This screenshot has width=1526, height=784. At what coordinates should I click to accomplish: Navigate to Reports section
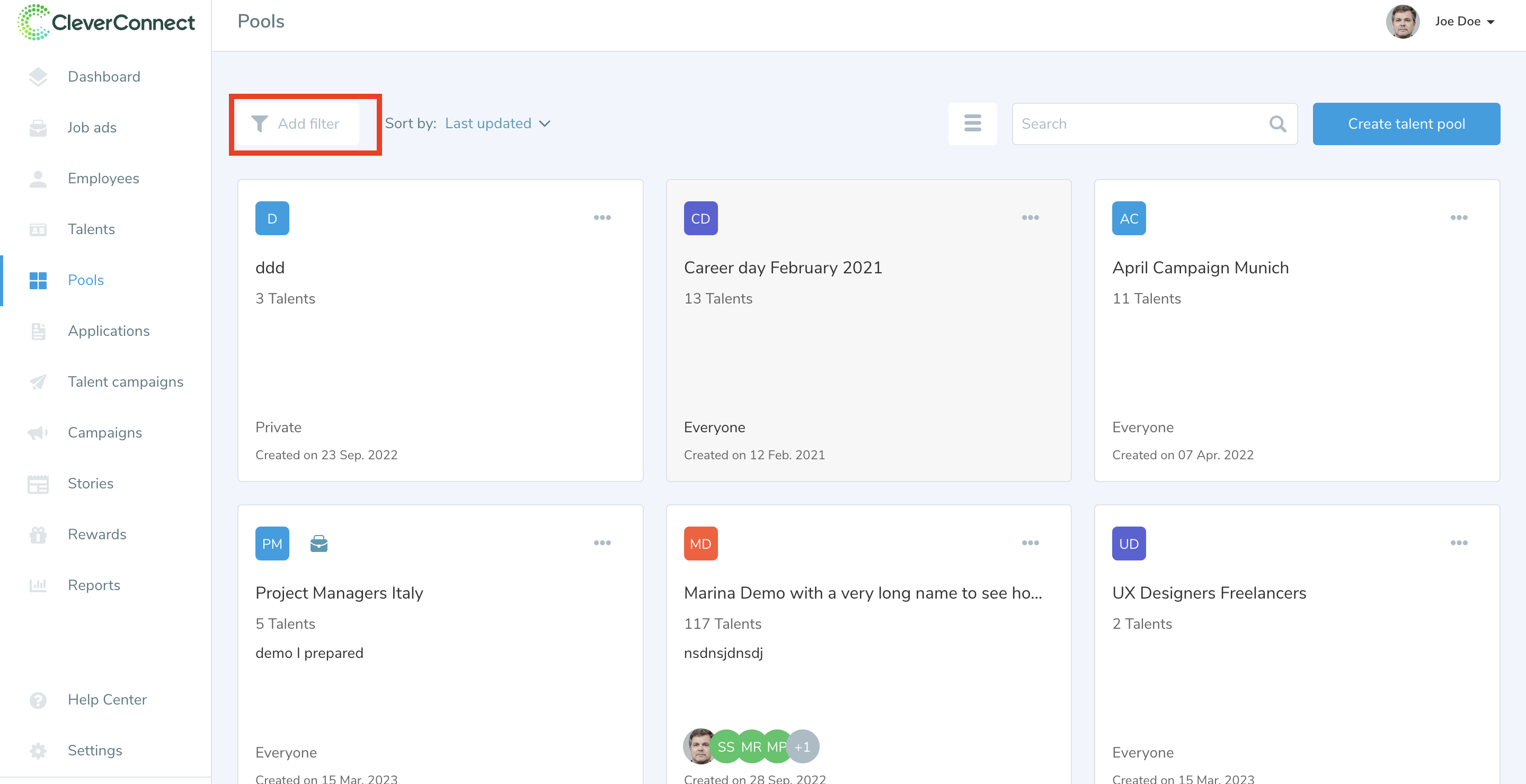94,585
